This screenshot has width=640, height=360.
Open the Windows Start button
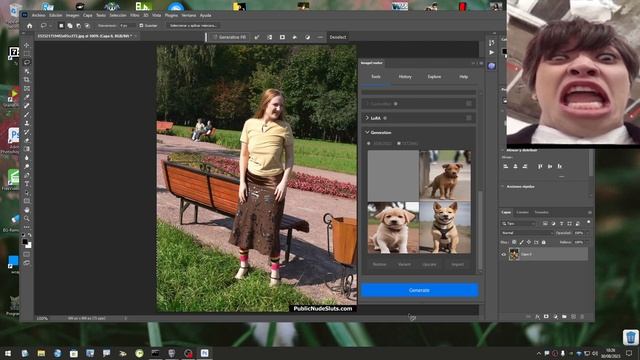coord(7,353)
